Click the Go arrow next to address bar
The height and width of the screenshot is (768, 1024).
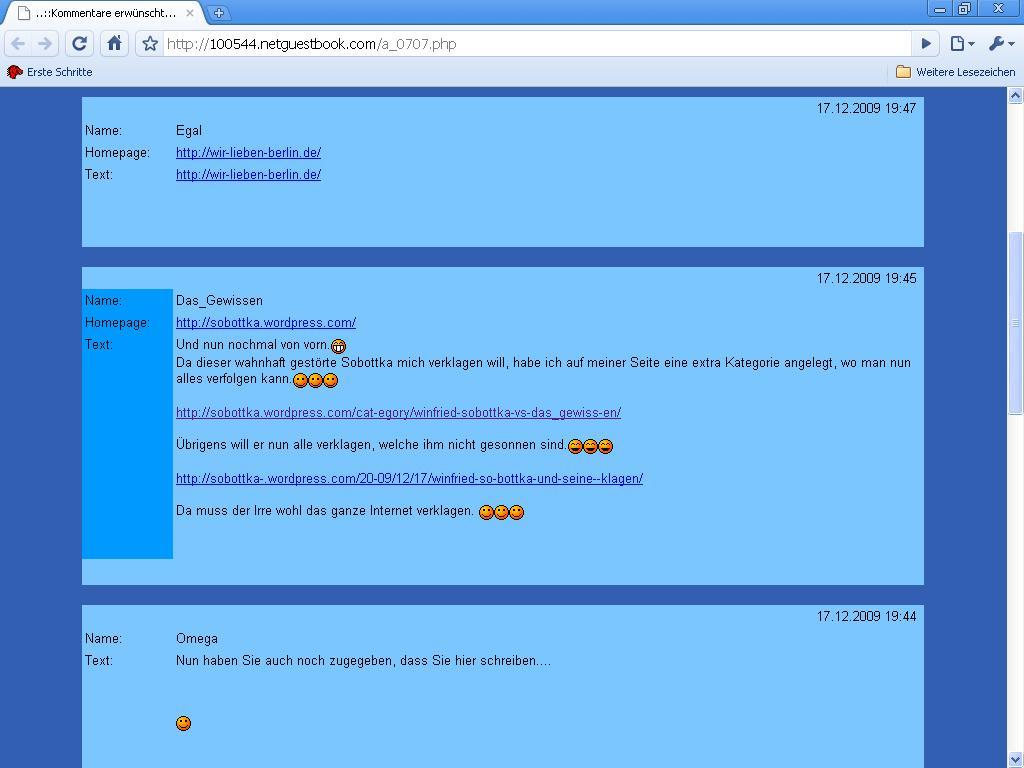[926, 44]
